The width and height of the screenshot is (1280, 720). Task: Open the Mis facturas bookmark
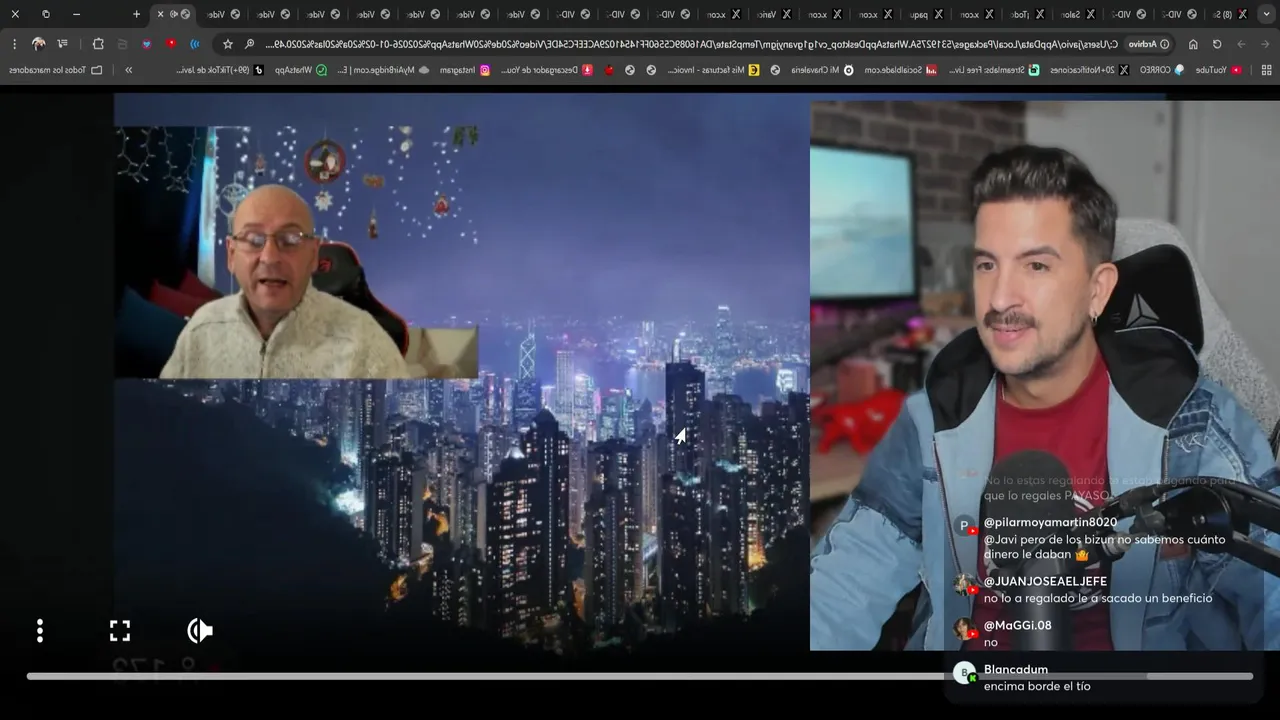click(714, 70)
